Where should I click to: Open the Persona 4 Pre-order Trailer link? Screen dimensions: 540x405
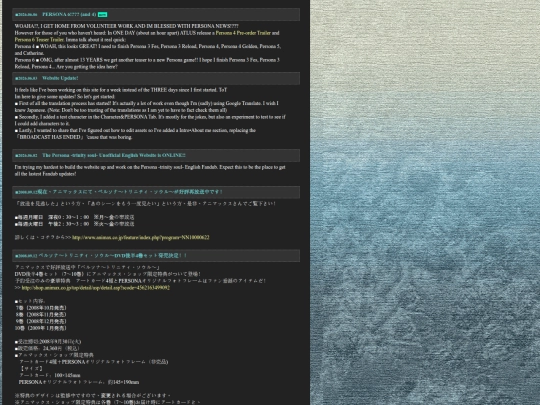(243, 33)
